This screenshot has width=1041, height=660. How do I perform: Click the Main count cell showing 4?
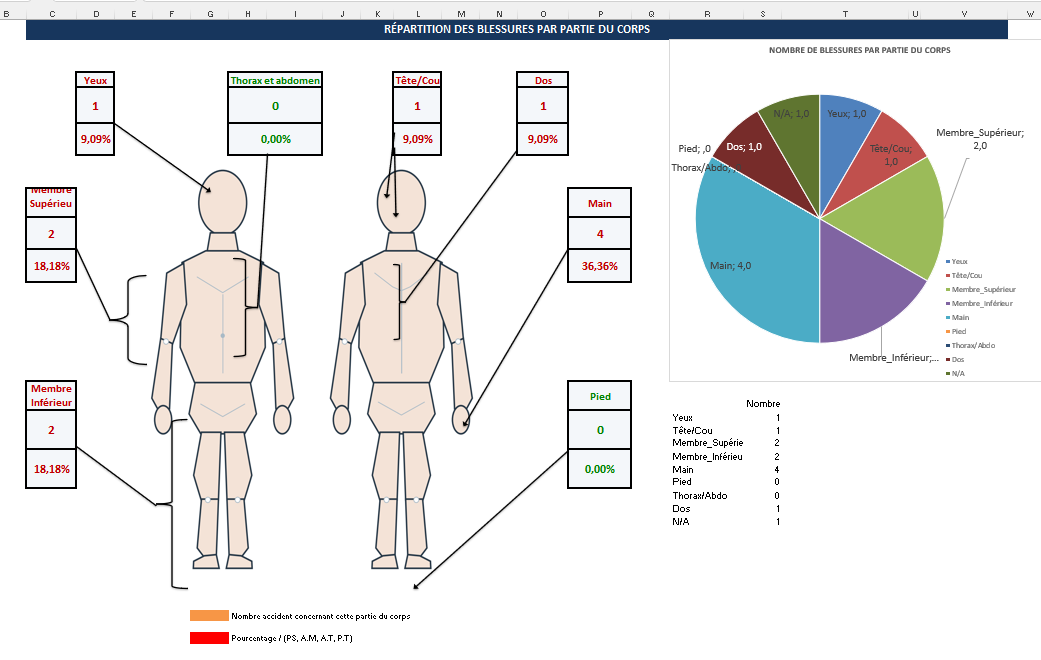600,234
